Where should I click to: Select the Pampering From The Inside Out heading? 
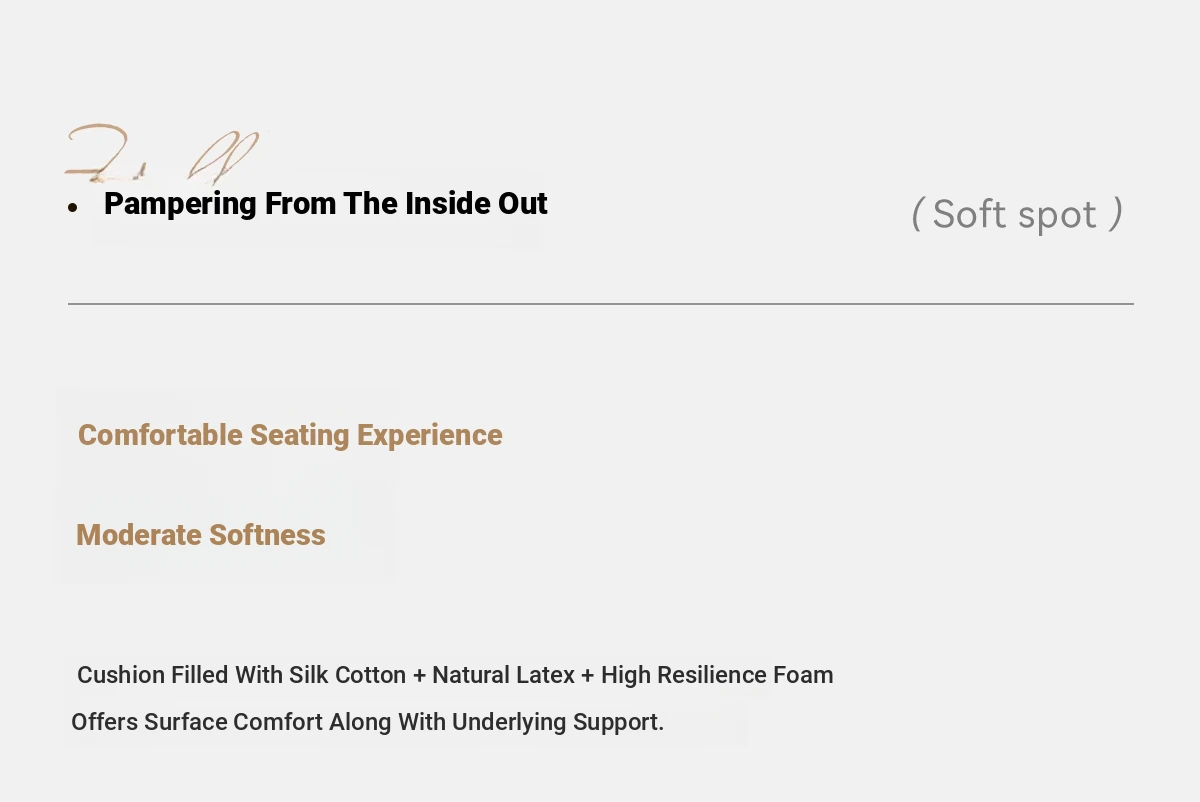pos(326,204)
